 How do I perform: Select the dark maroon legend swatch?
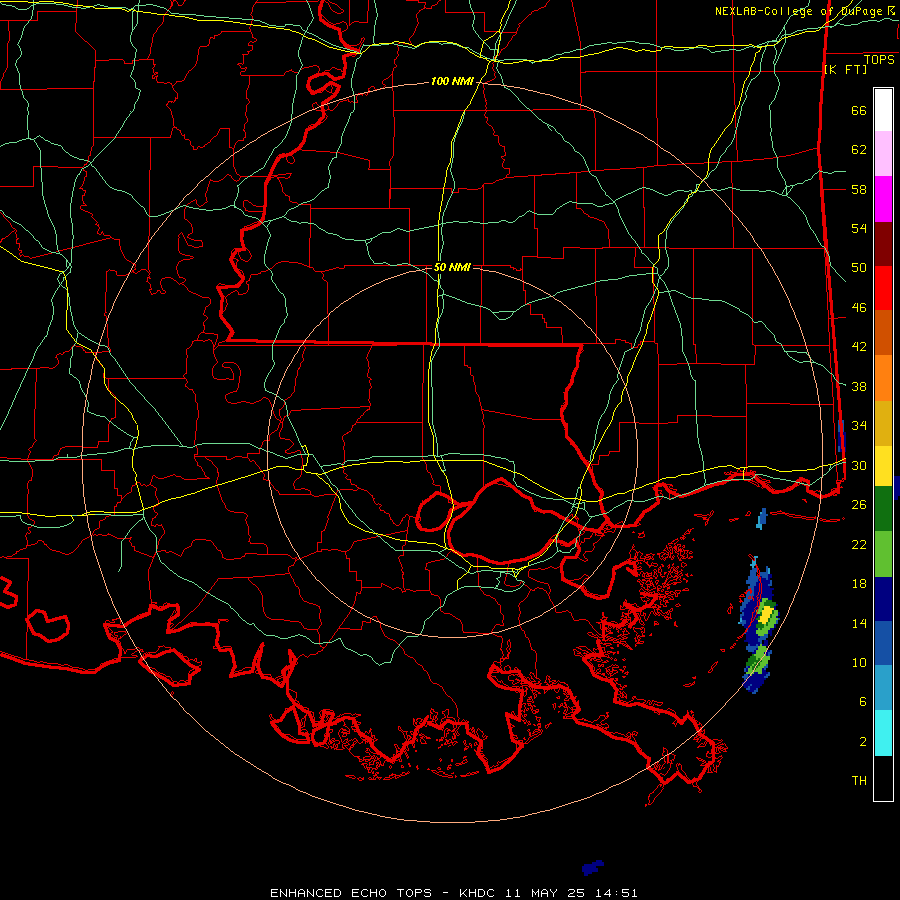point(883,244)
